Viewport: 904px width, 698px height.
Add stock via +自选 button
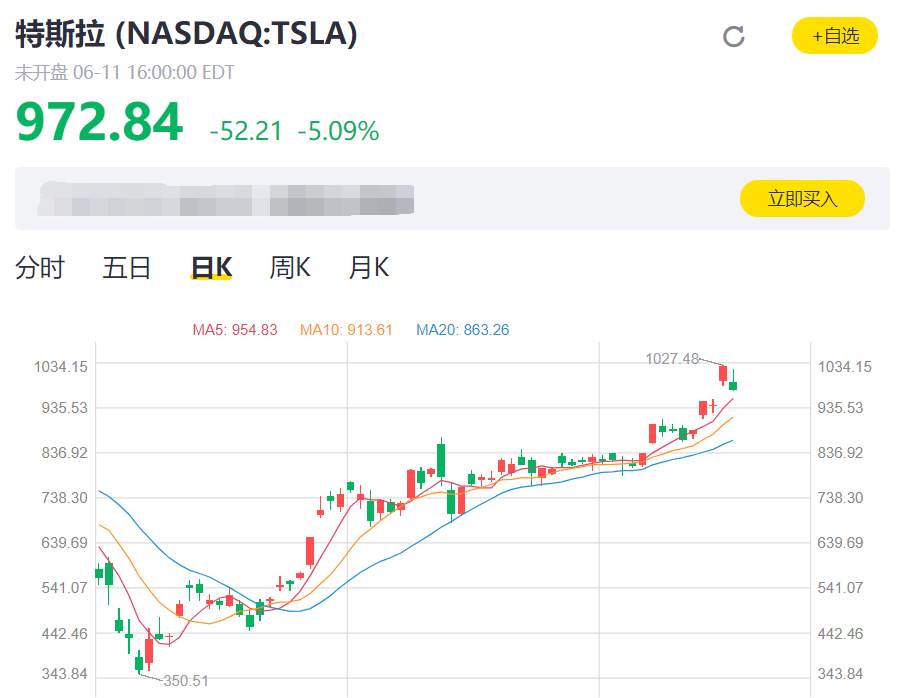pos(835,36)
